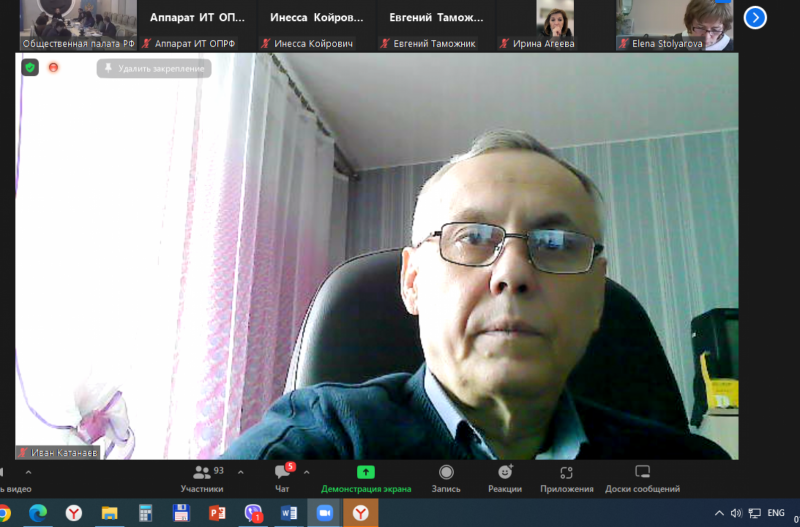Select Ирина Агеева video thumbnail
800x527 pixels.
tap(555, 20)
